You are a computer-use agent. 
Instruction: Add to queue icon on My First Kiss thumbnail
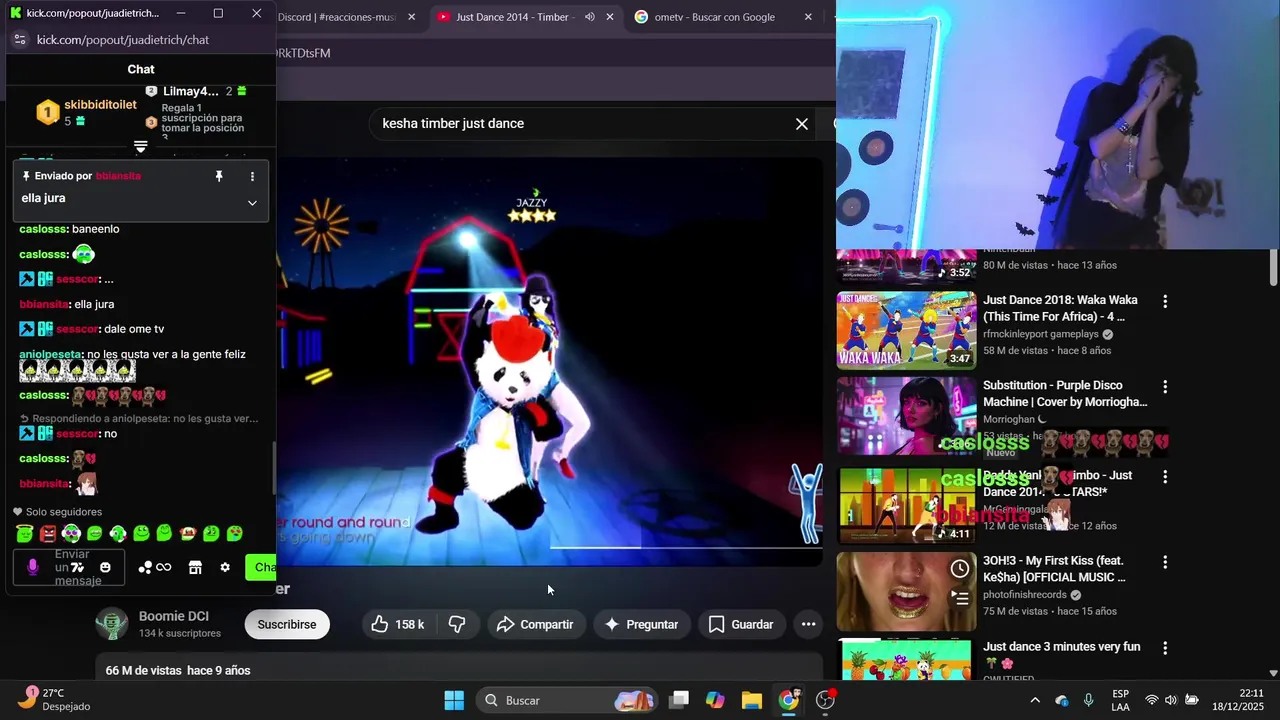pyautogui.click(x=959, y=599)
